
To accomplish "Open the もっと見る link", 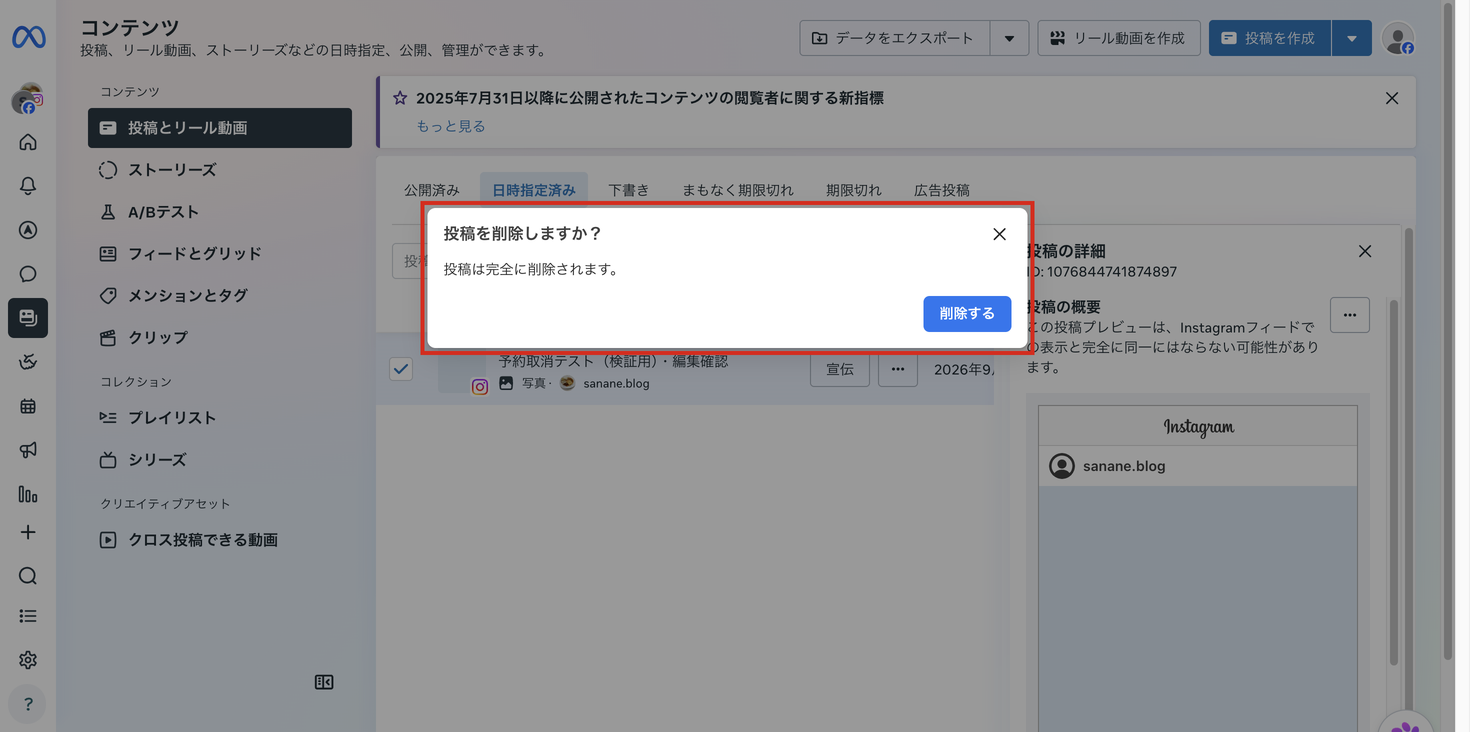I will coord(451,126).
